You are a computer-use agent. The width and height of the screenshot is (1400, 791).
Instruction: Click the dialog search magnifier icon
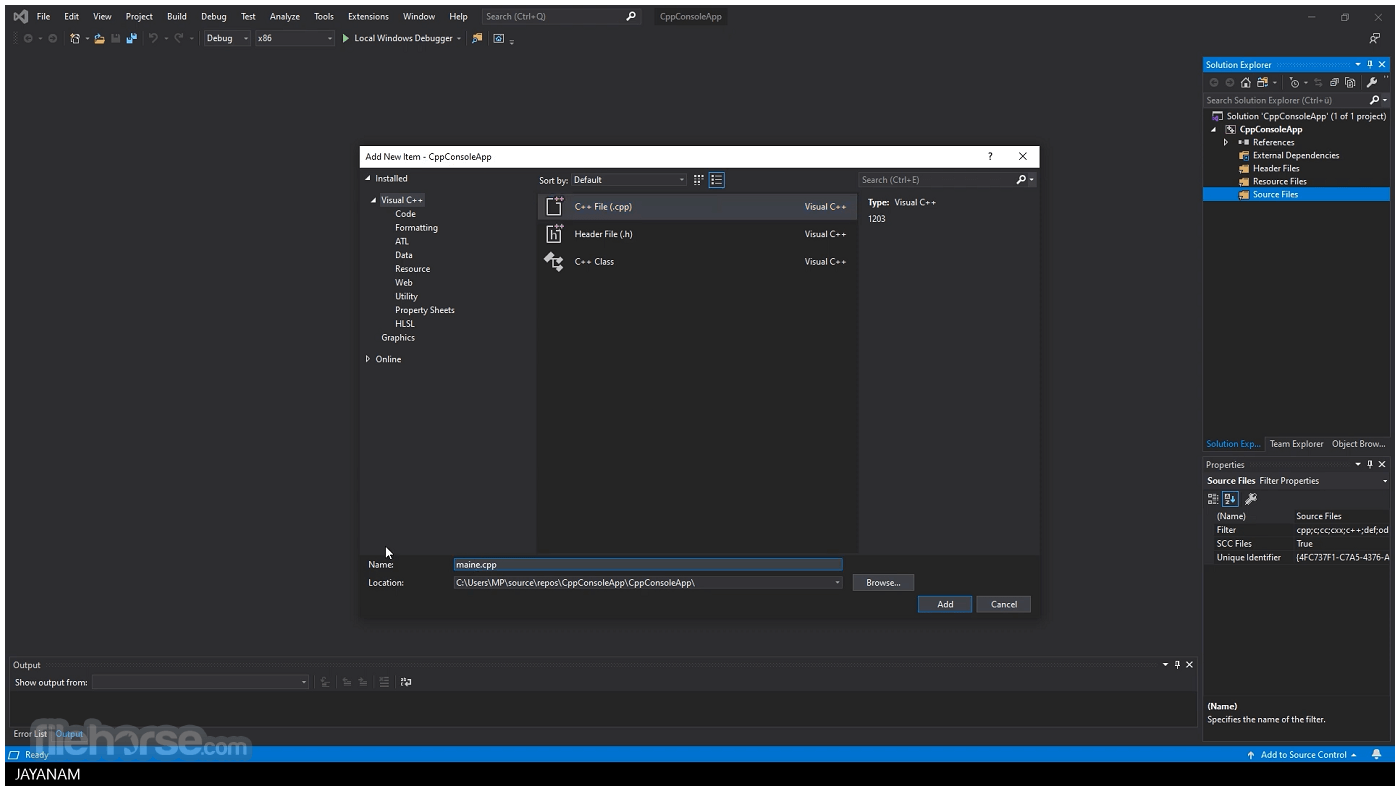pos(1021,180)
